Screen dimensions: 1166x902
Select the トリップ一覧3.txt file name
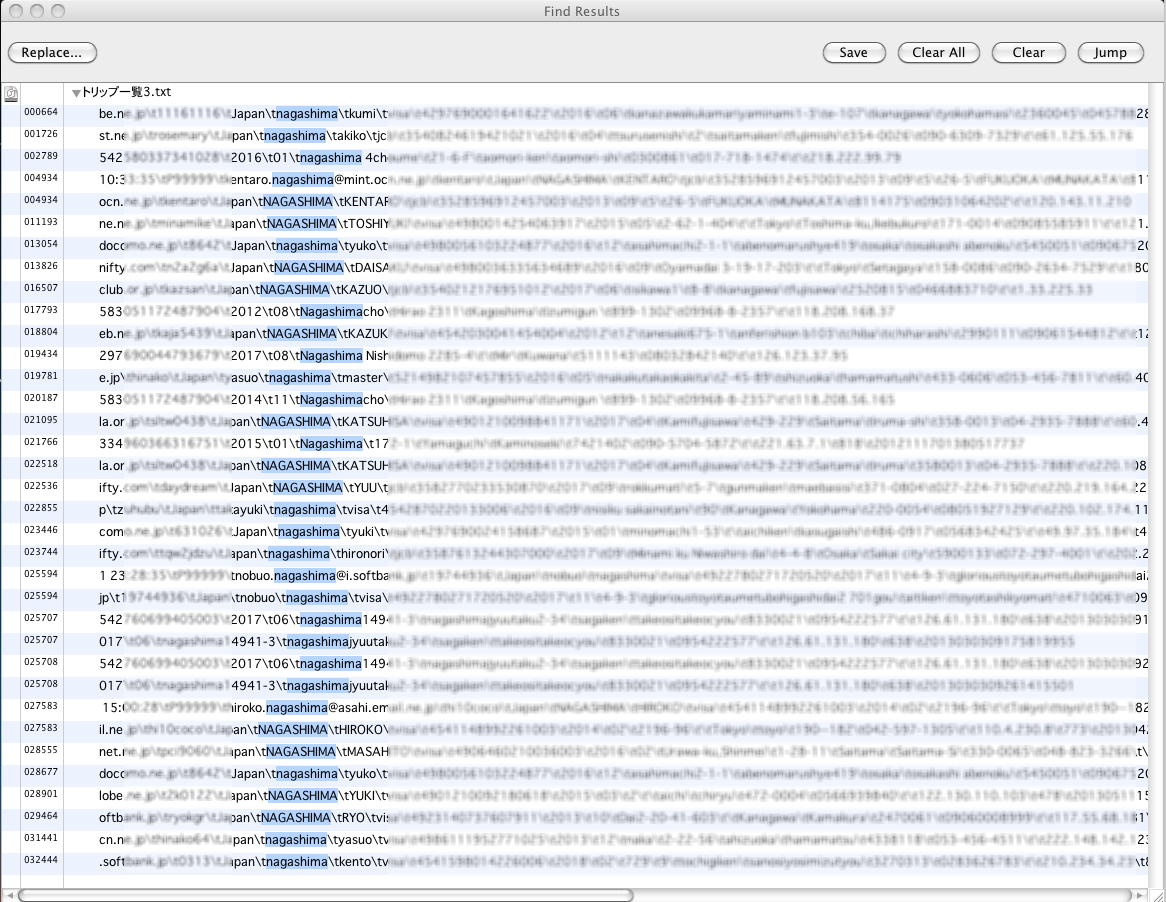pyautogui.click(x=126, y=92)
